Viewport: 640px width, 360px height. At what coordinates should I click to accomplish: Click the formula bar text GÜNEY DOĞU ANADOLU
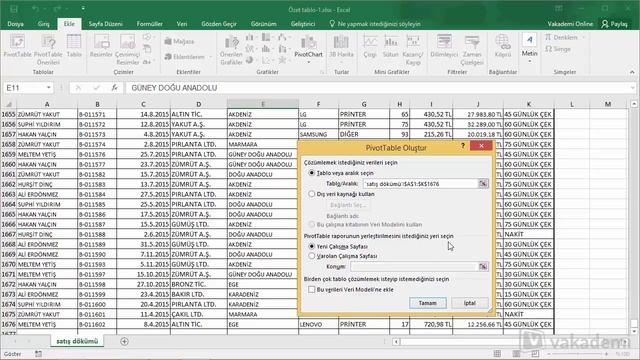pos(174,88)
